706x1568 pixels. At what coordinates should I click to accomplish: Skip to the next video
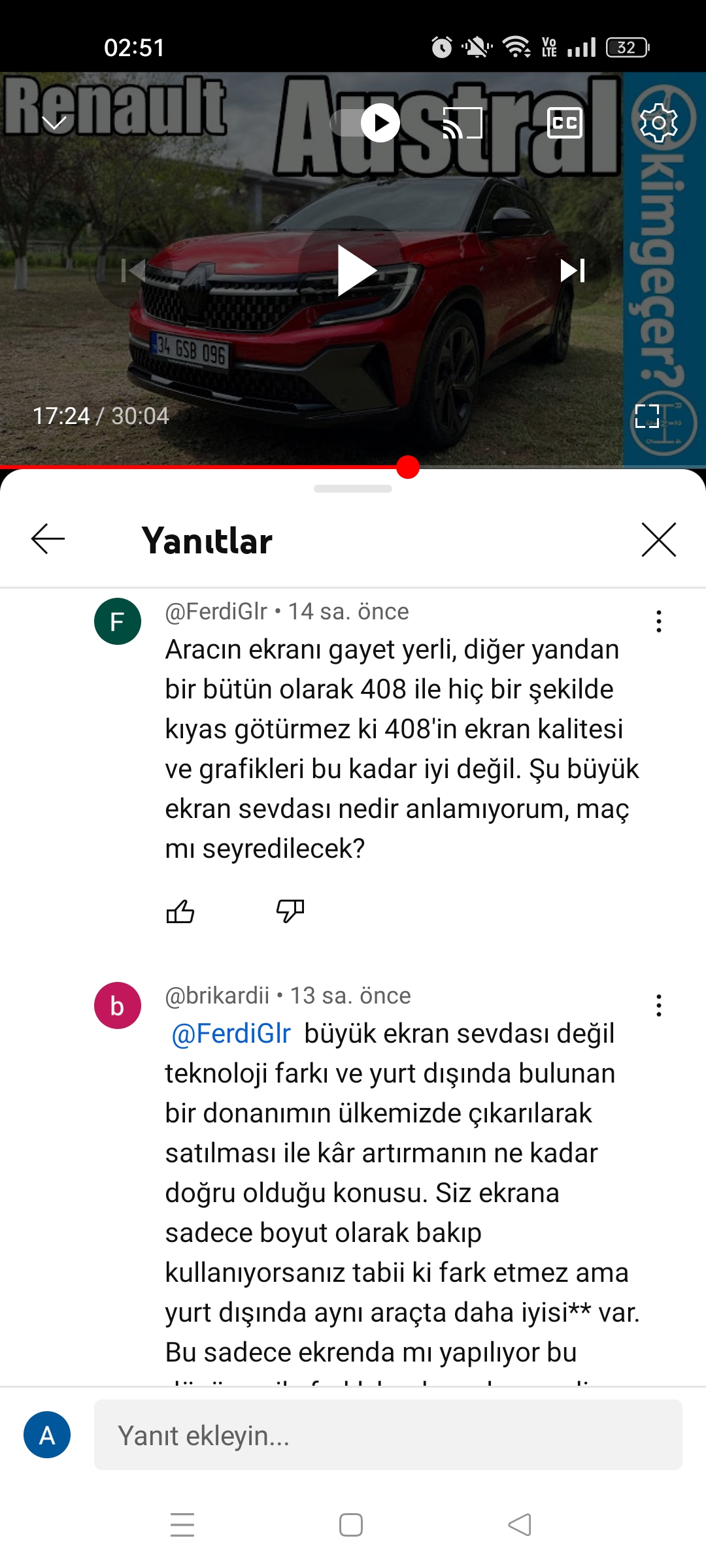tap(573, 270)
